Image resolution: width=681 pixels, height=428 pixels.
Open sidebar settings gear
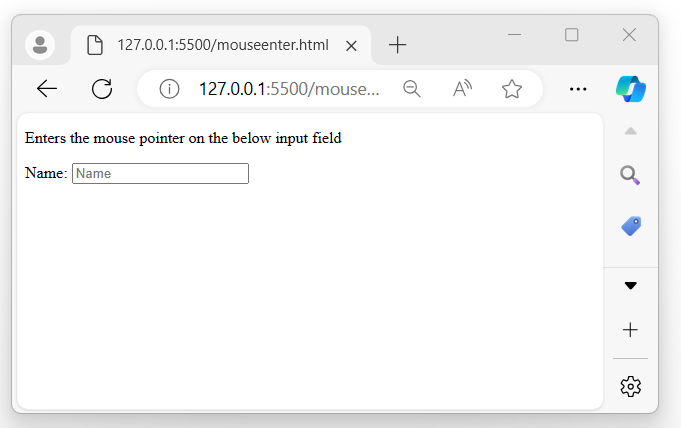click(x=630, y=386)
